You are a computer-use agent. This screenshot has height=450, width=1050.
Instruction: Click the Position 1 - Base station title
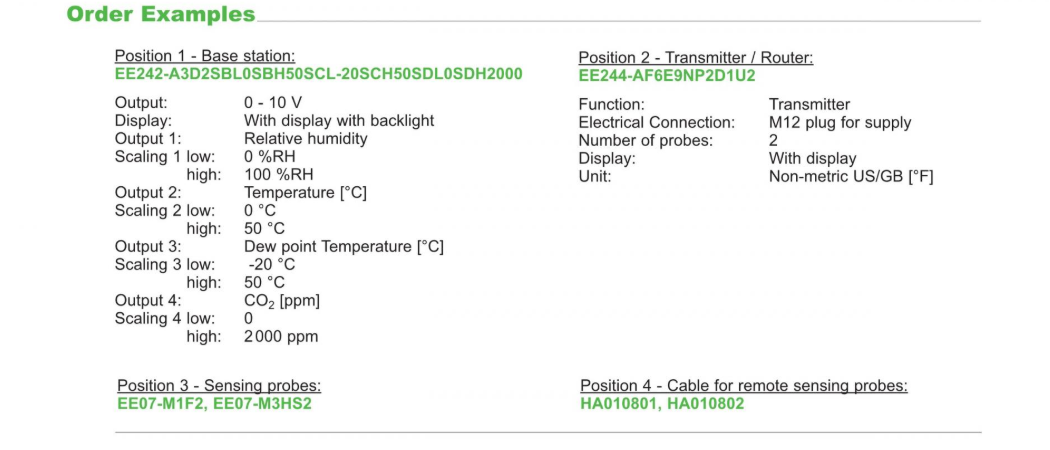(x=204, y=56)
